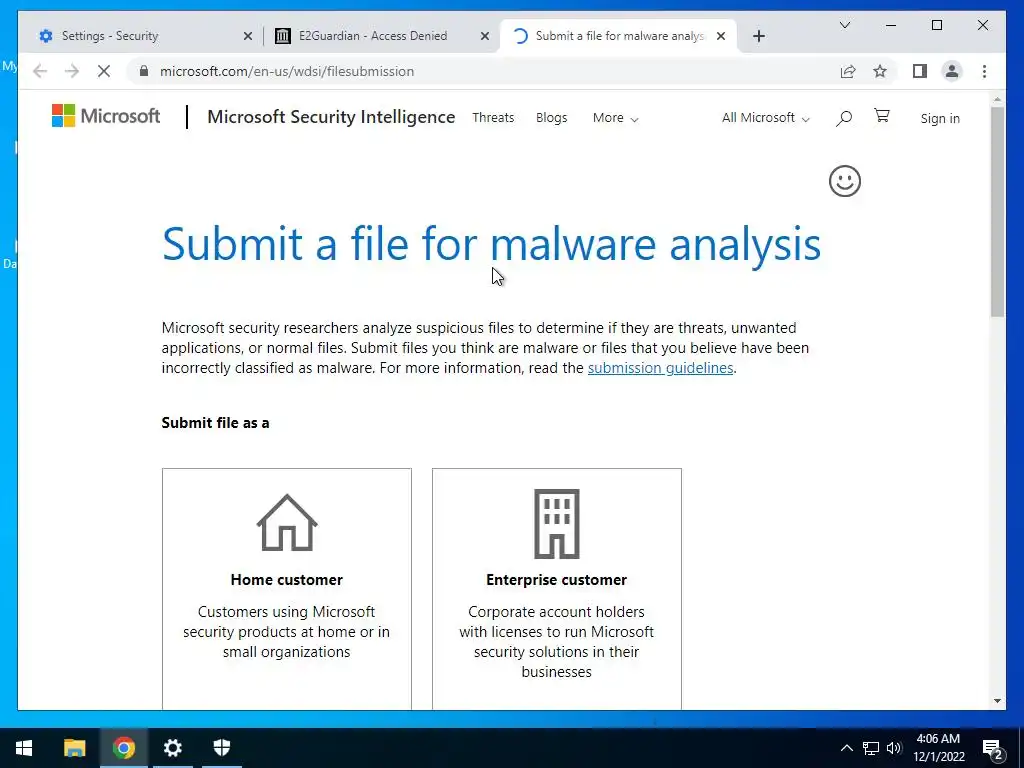Click the address bar URL
This screenshot has height=768, width=1024.
pos(287,71)
